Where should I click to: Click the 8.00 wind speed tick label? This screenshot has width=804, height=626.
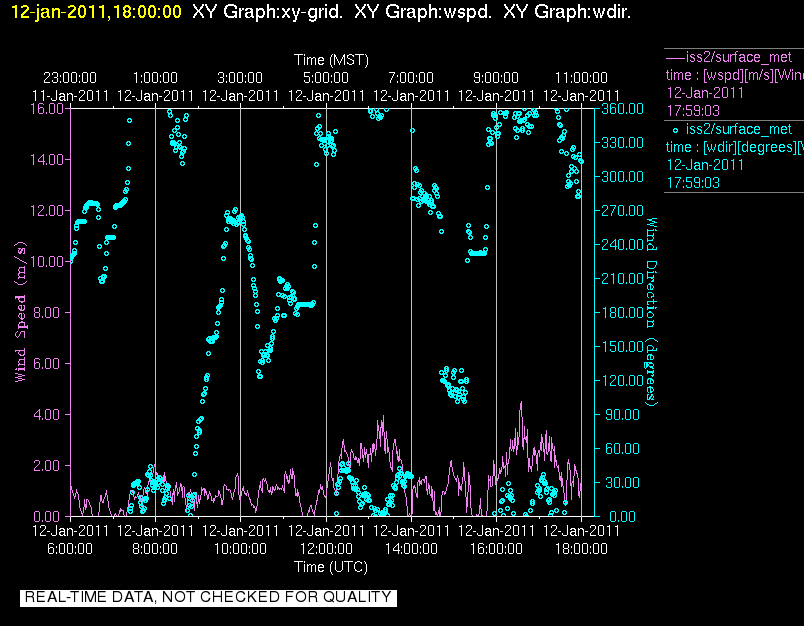point(47,313)
